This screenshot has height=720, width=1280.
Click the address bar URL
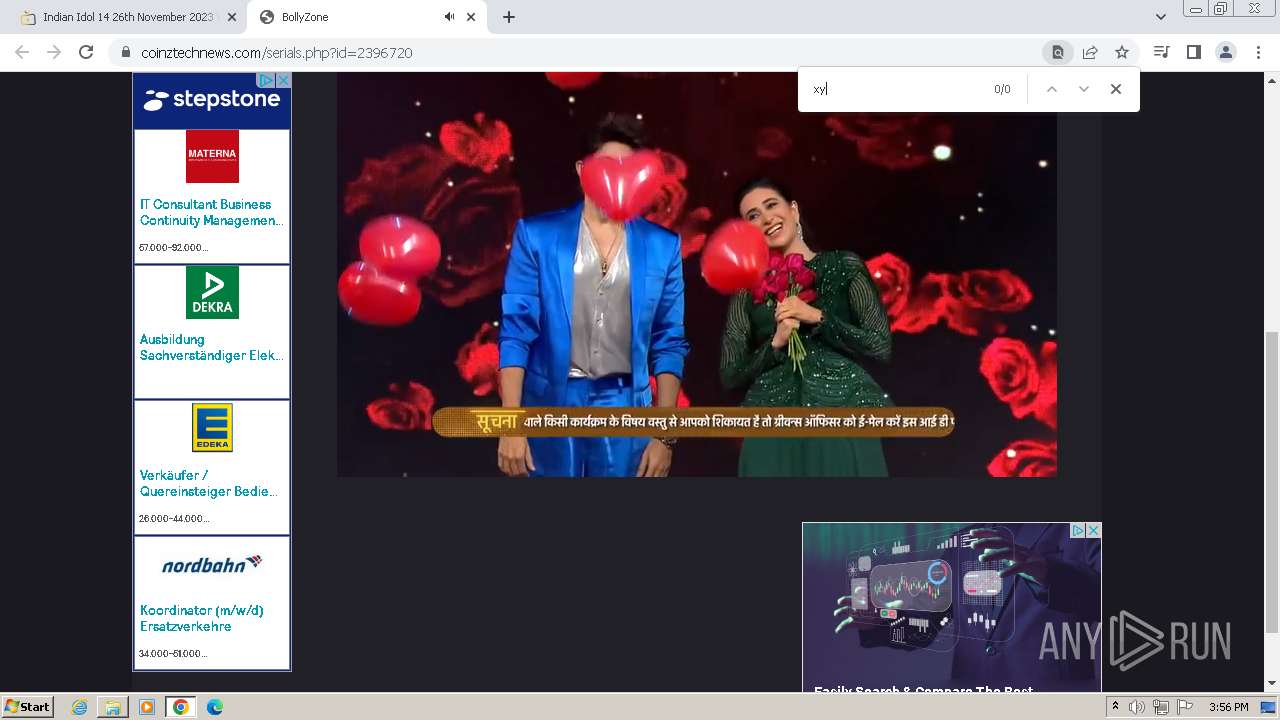(277, 53)
